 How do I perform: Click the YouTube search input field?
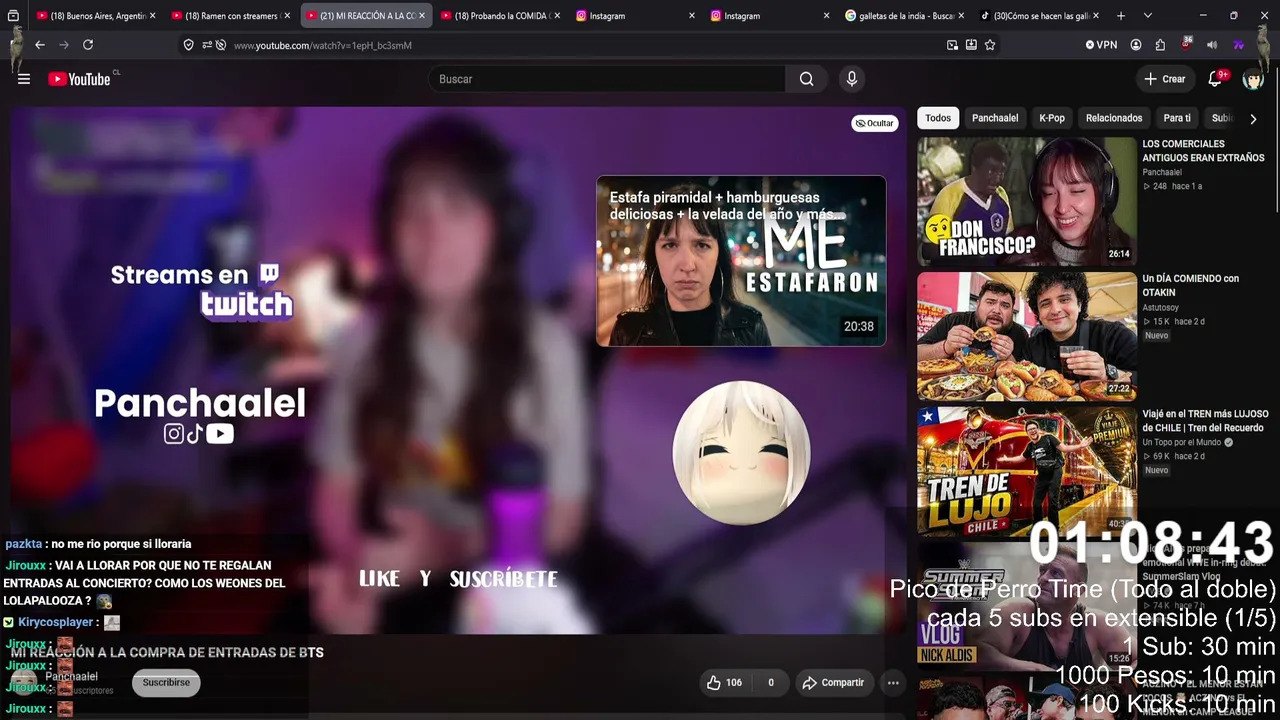point(607,79)
